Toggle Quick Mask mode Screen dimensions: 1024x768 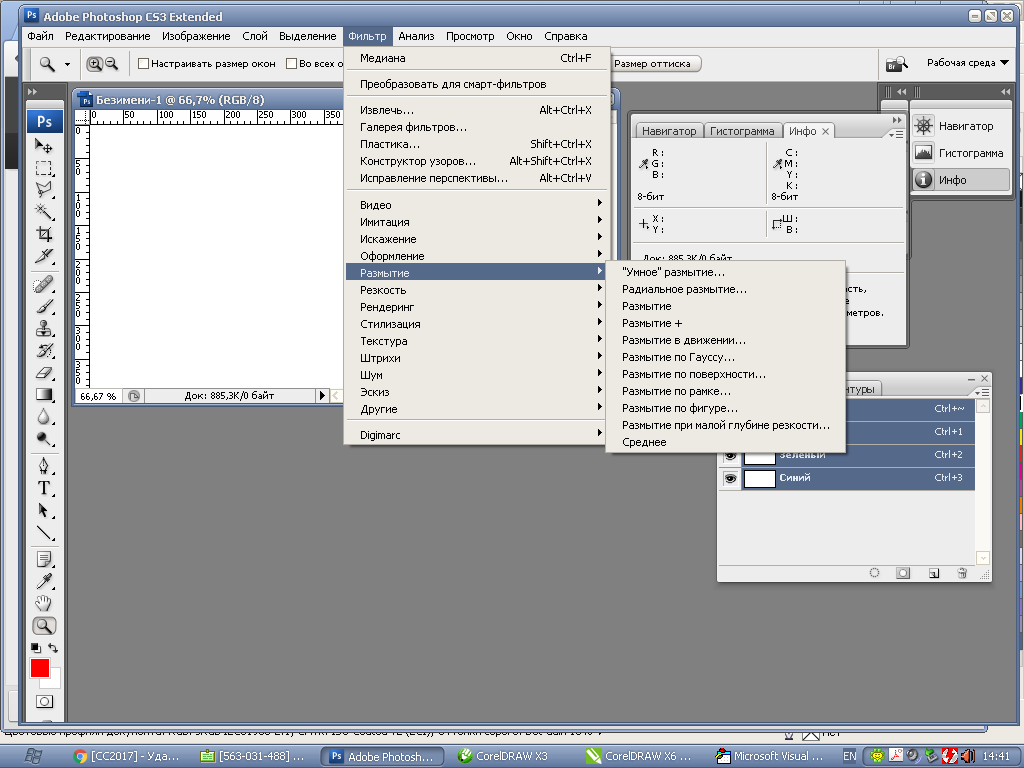pyautogui.click(x=44, y=701)
